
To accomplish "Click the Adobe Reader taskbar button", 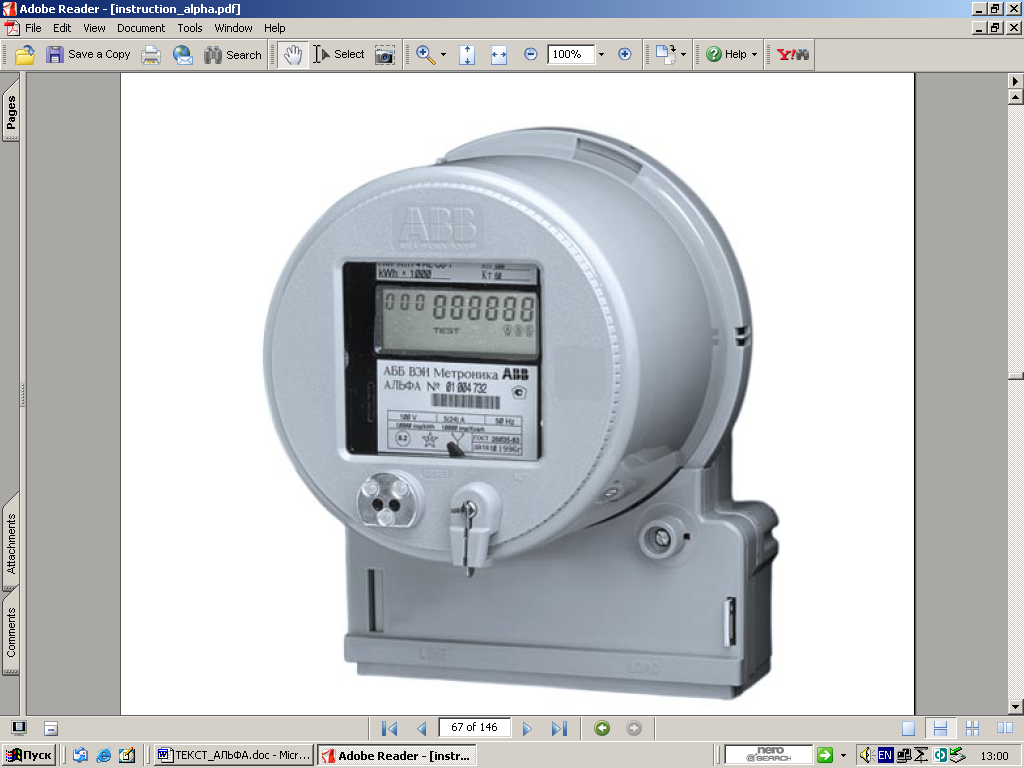I will (397, 756).
